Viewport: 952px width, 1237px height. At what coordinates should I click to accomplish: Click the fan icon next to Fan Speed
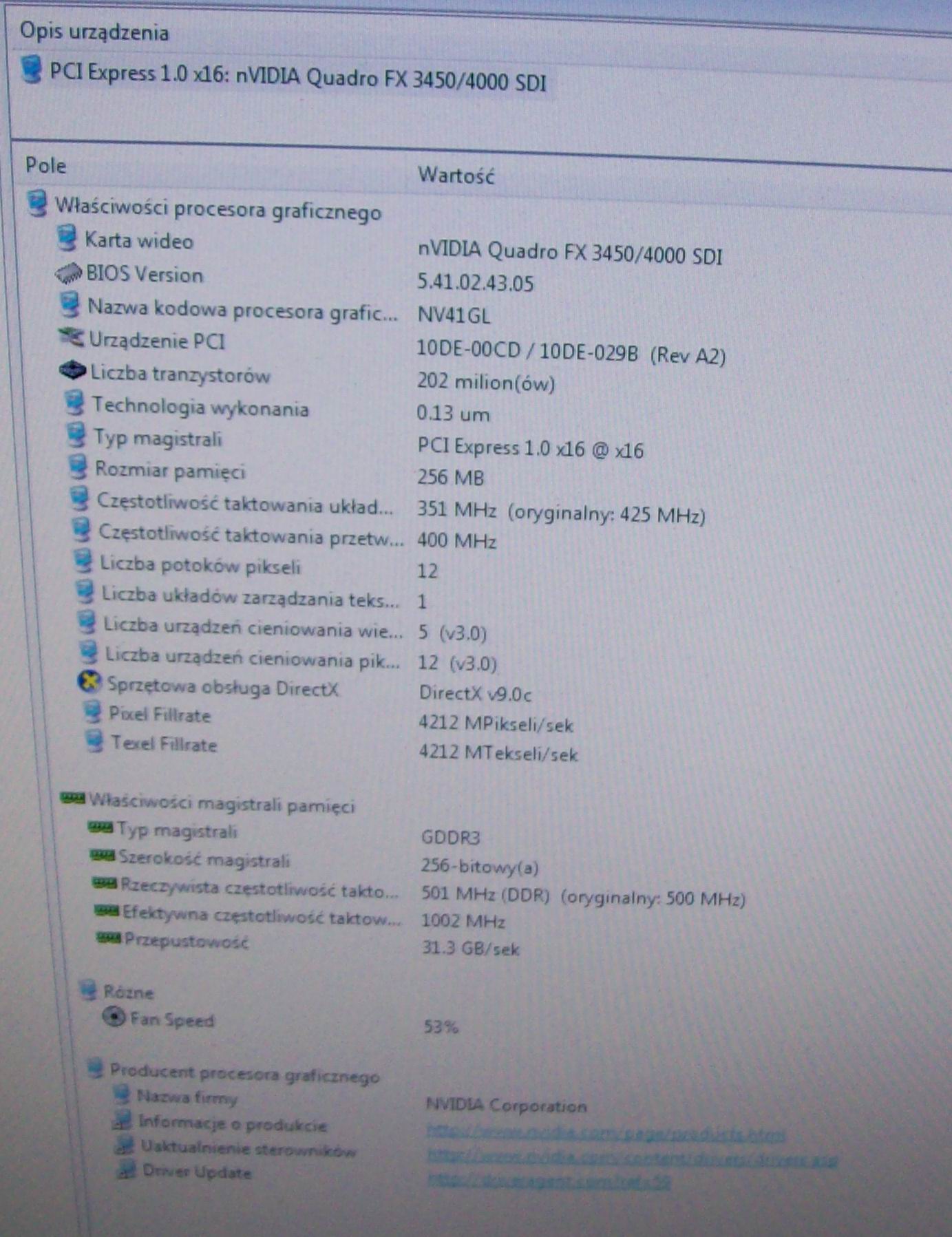(114, 1017)
